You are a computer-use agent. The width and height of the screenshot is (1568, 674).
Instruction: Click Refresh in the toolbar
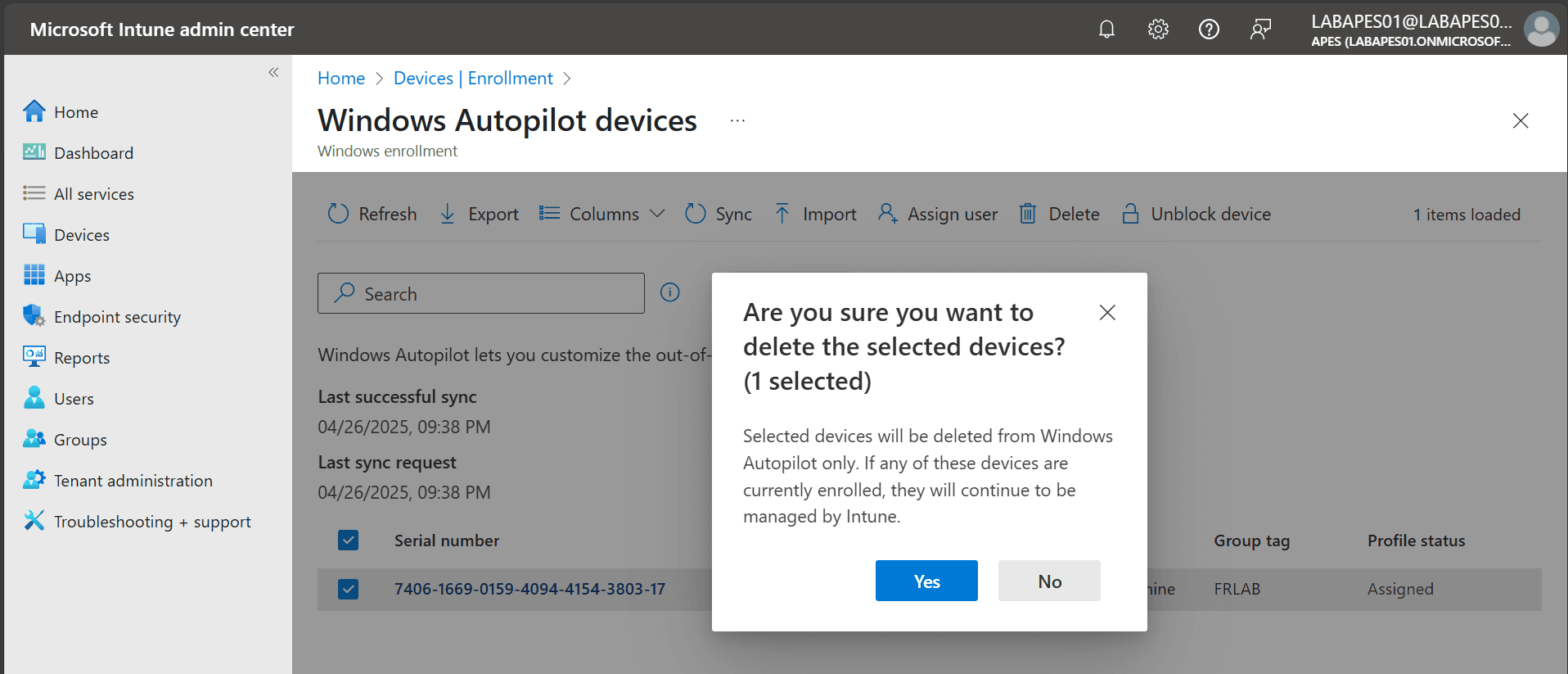[x=372, y=214]
